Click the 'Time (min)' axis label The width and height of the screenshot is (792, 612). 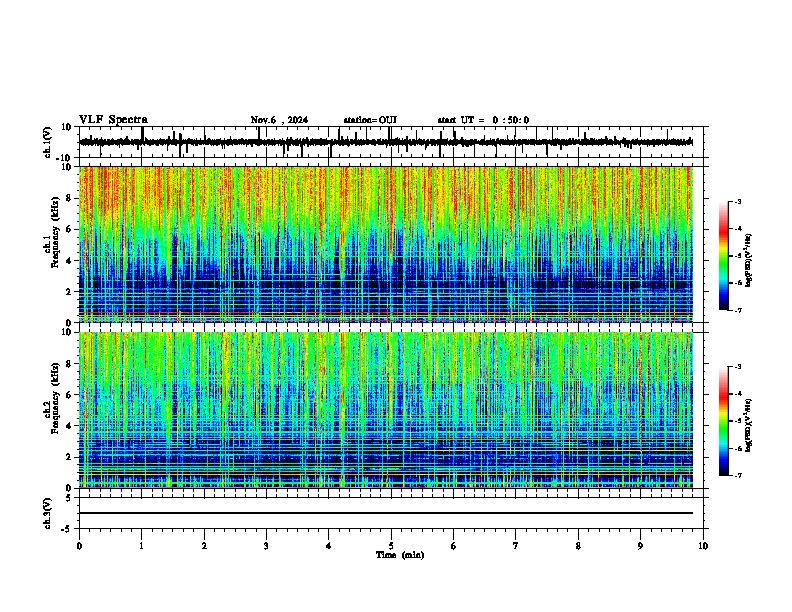pyautogui.click(x=400, y=555)
